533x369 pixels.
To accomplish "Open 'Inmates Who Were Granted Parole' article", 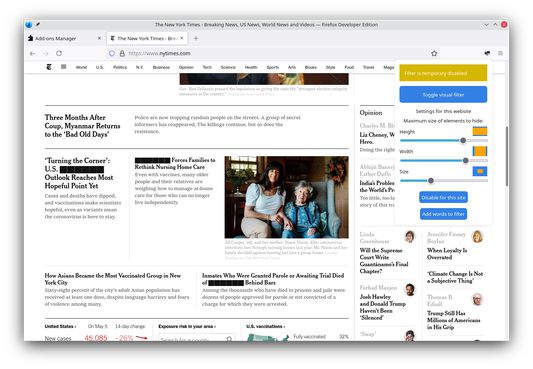I will click(273, 279).
